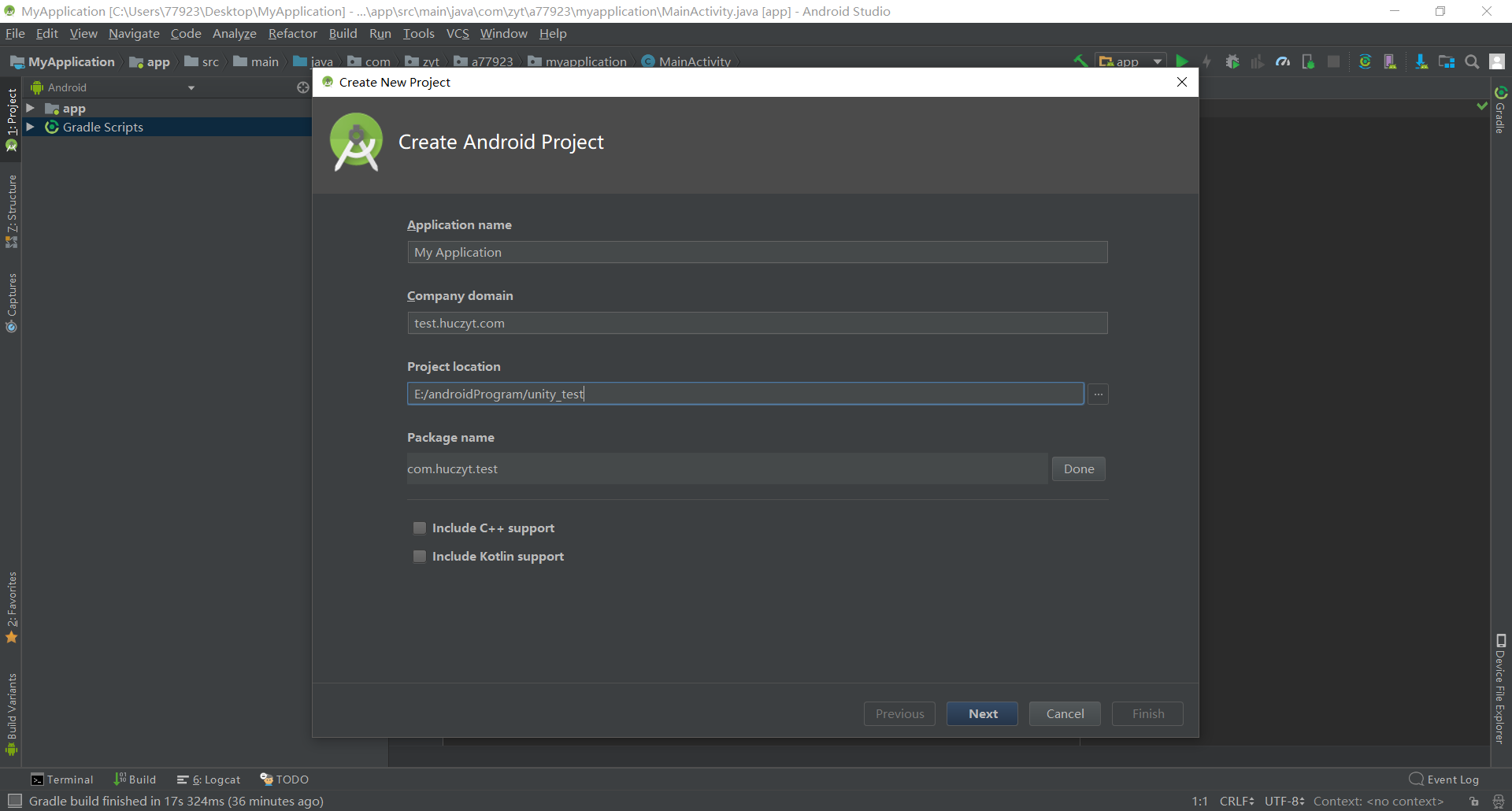Enable Include C++ support checkbox
Image resolution: width=1512 pixels, height=811 pixels.
[x=420, y=528]
